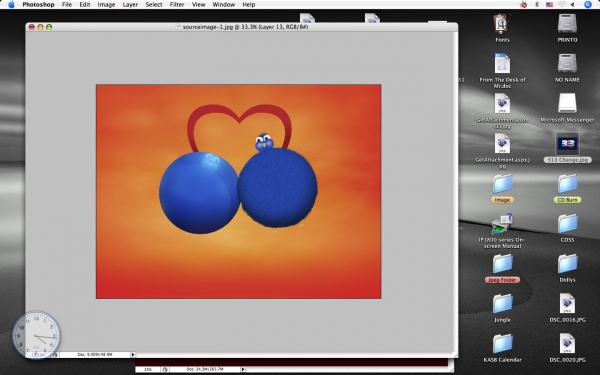Click the Wi-Fi status icon
Viewport: 600px width, 375px height.
562,5
